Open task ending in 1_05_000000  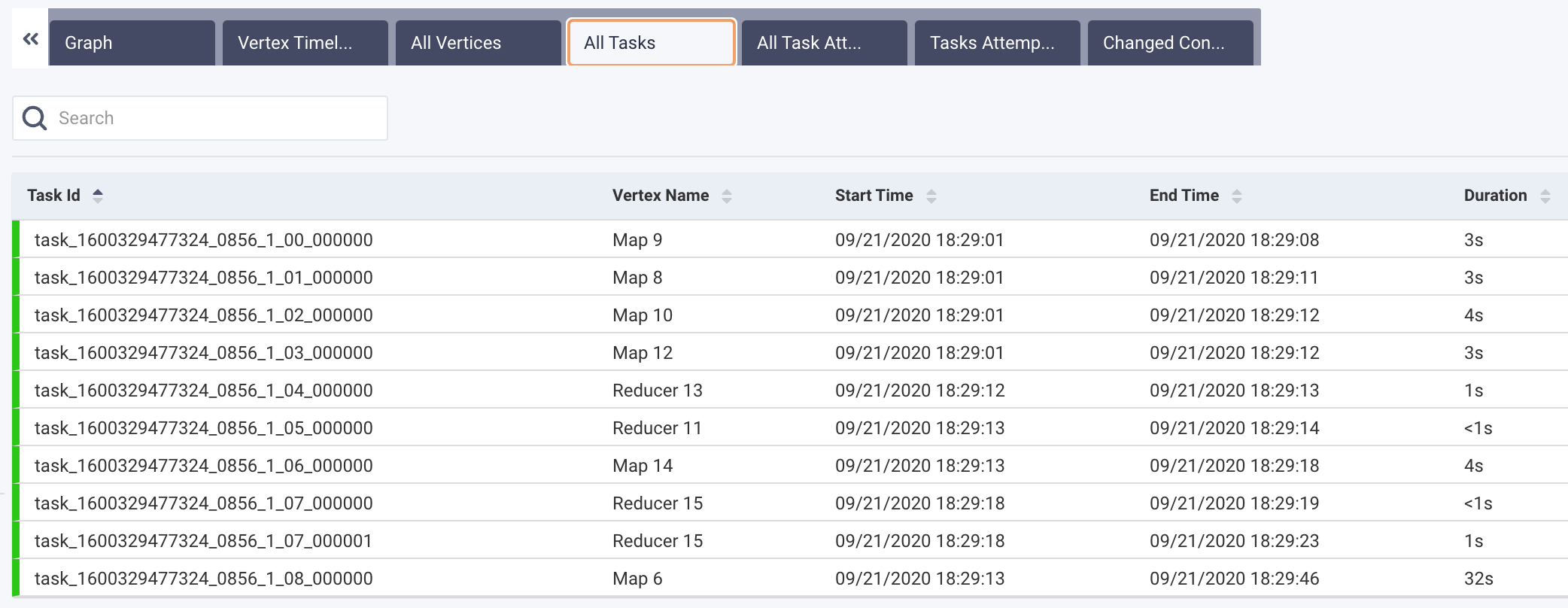click(x=204, y=428)
